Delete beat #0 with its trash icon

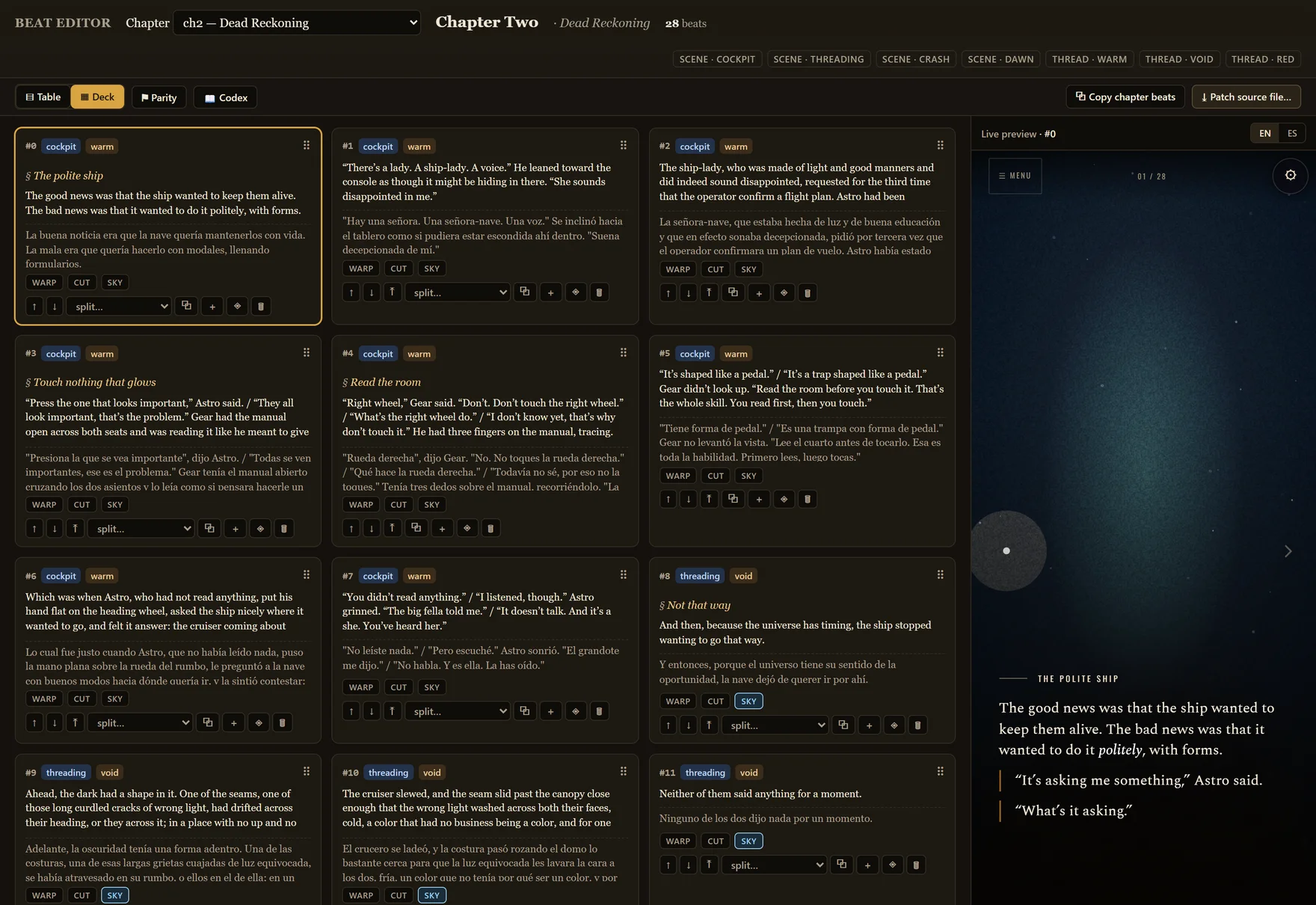click(260, 306)
